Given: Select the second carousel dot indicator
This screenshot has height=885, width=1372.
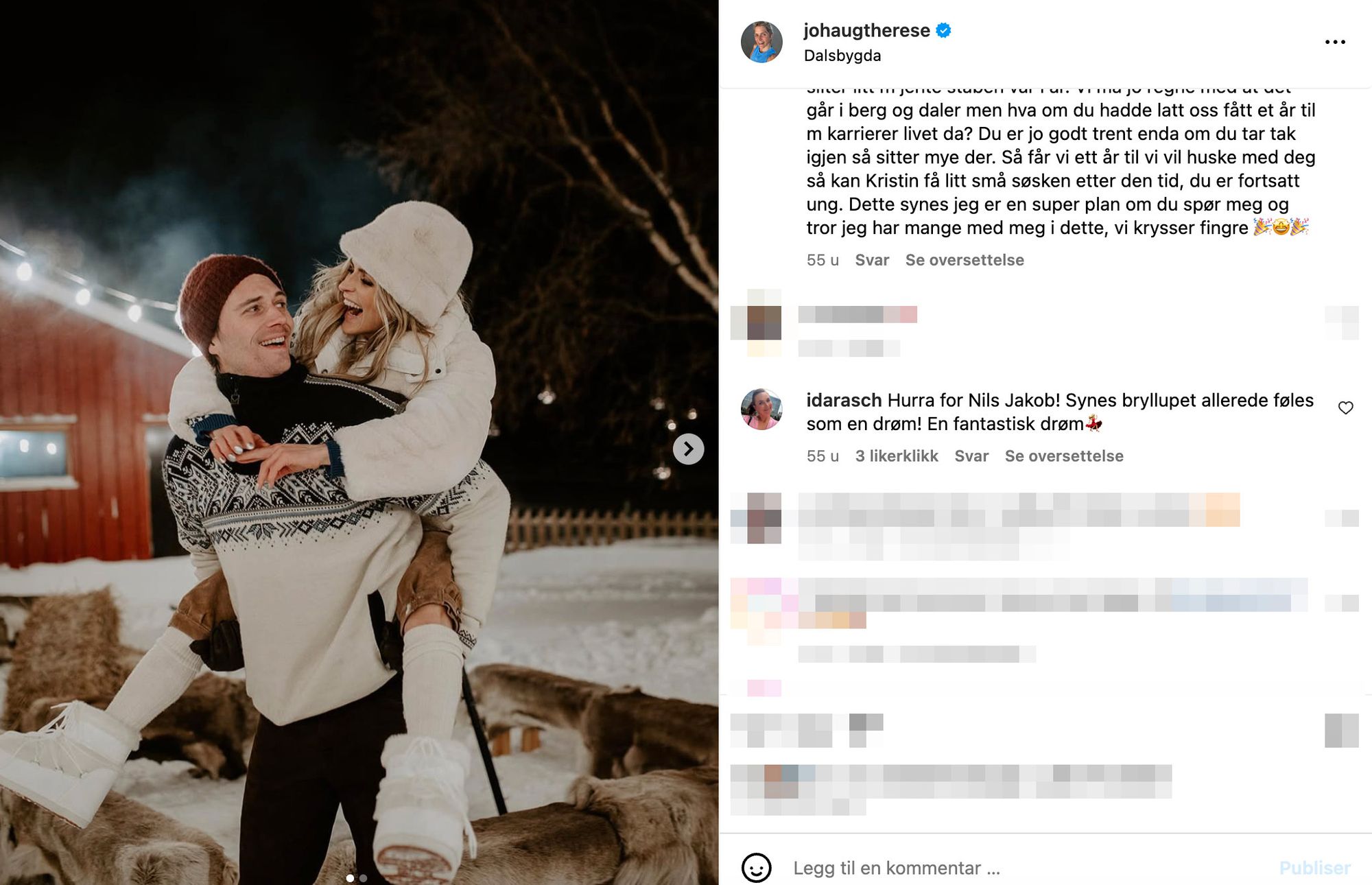Looking at the screenshot, I should (363, 878).
